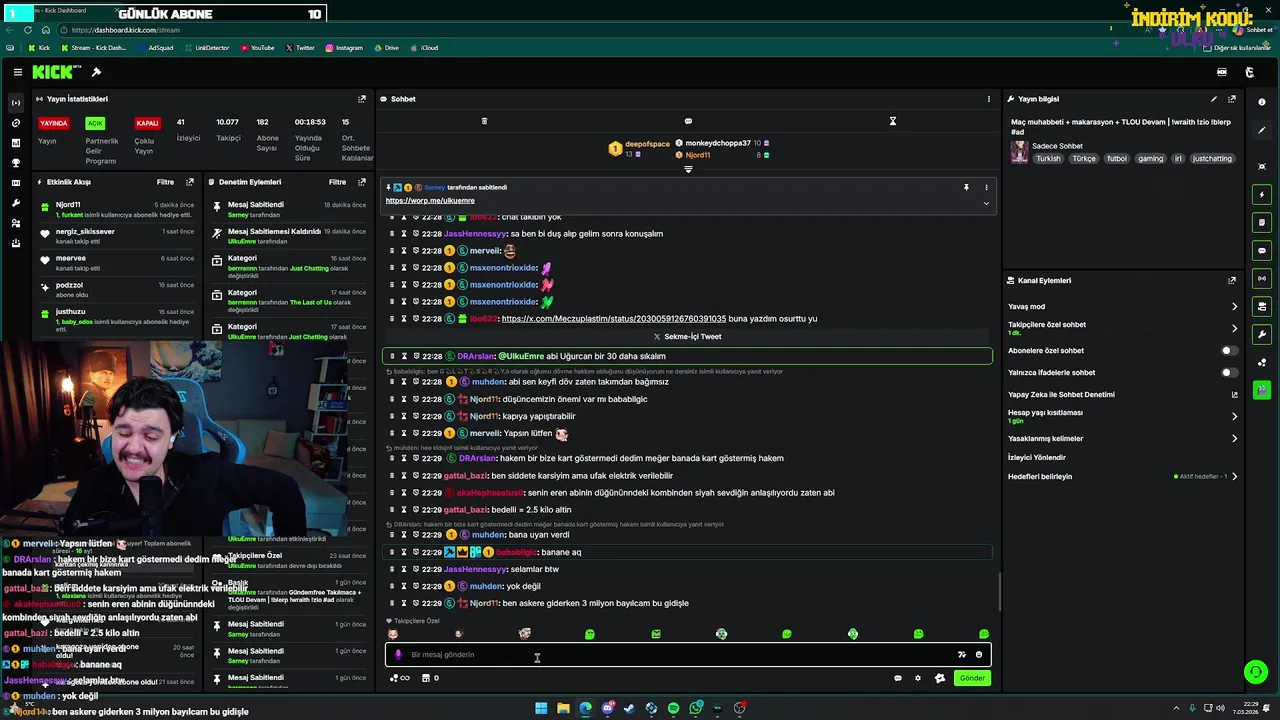
Task: Toggle Yalnızca ifadelerle sohbet switch
Action: (x=1229, y=373)
